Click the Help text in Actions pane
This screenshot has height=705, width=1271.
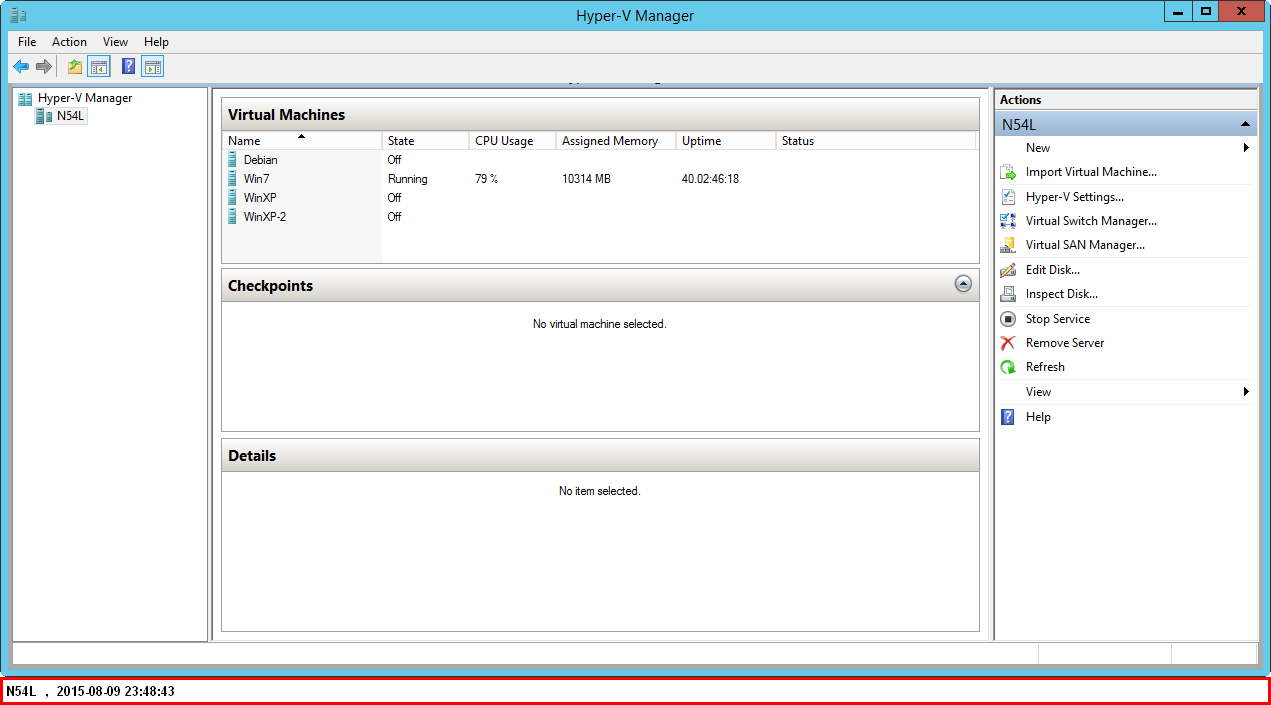pyautogui.click(x=1038, y=417)
